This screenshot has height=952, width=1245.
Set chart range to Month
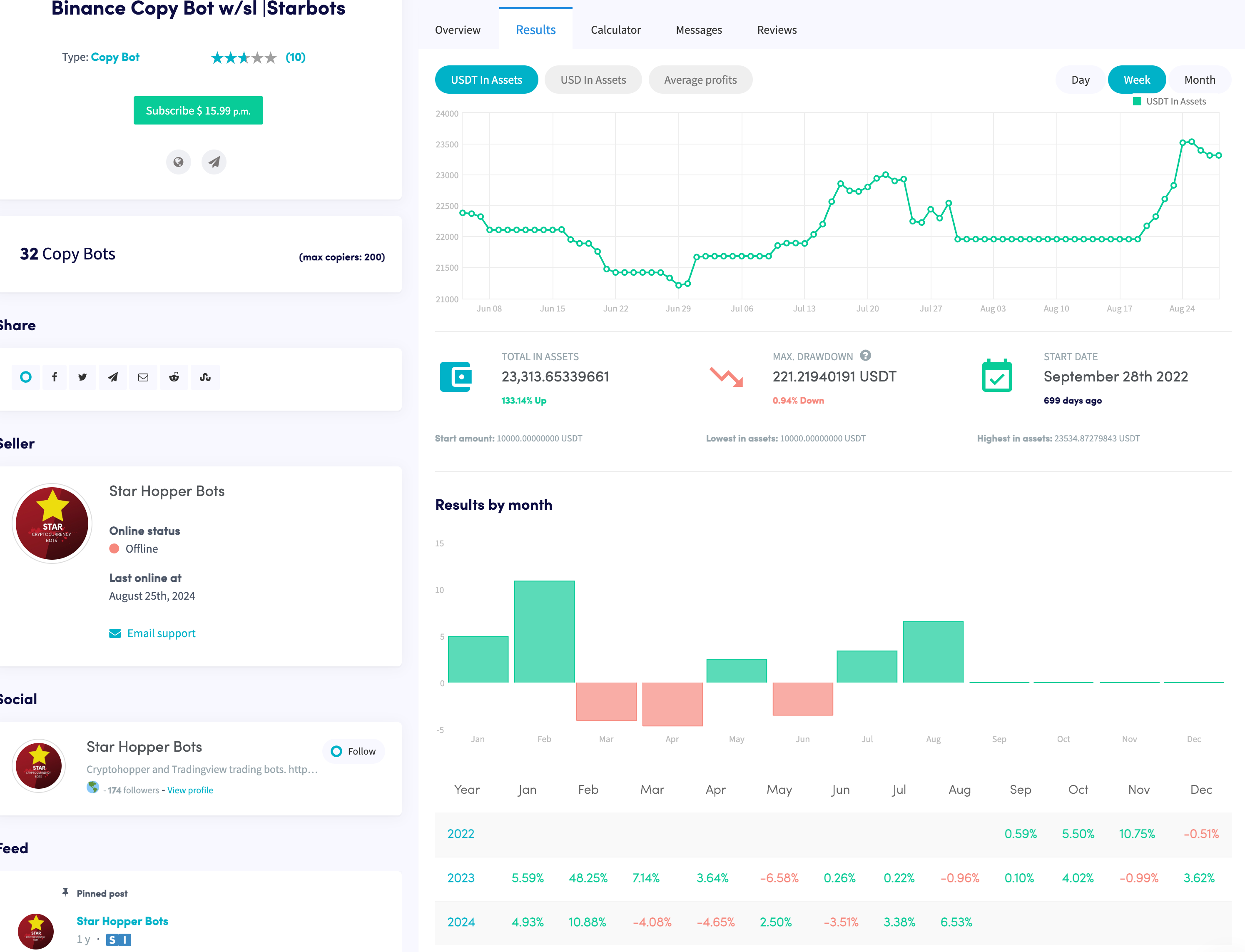1199,80
